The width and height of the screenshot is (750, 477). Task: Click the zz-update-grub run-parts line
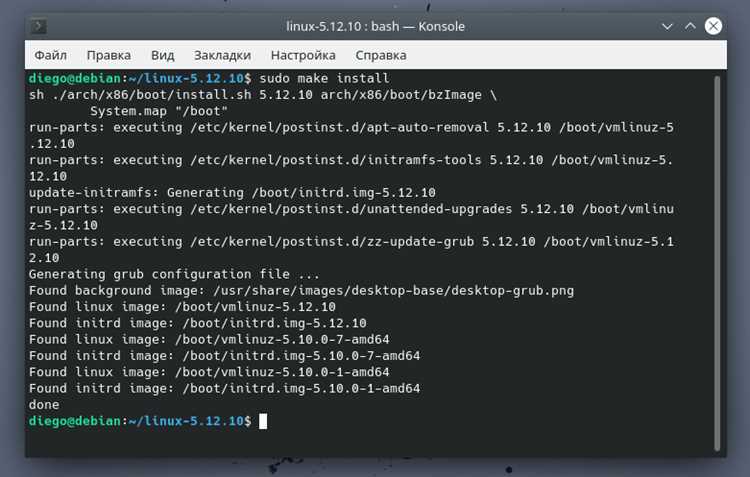coord(352,249)
